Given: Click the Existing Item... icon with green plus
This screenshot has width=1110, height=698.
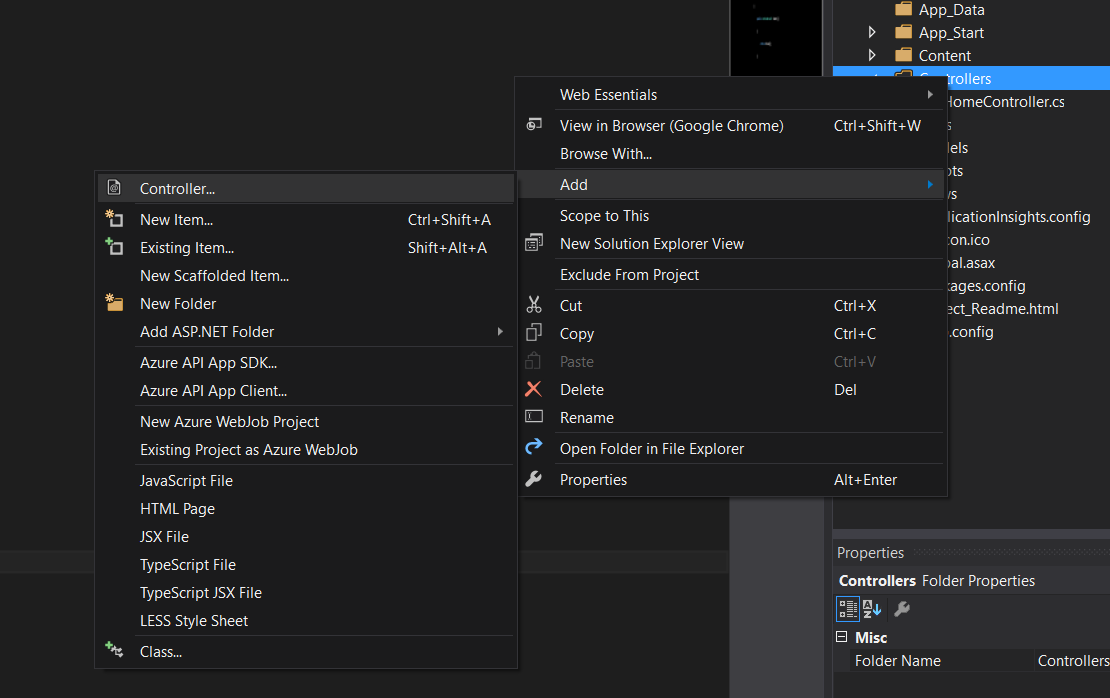Looking at the screenshot, I should (113, 247).
